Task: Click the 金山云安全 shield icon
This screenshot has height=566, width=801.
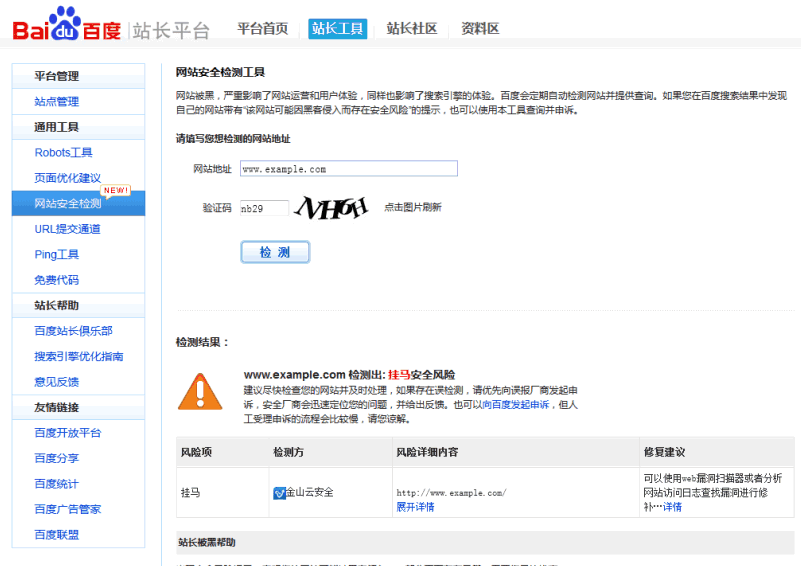Action: coord(279,493)
